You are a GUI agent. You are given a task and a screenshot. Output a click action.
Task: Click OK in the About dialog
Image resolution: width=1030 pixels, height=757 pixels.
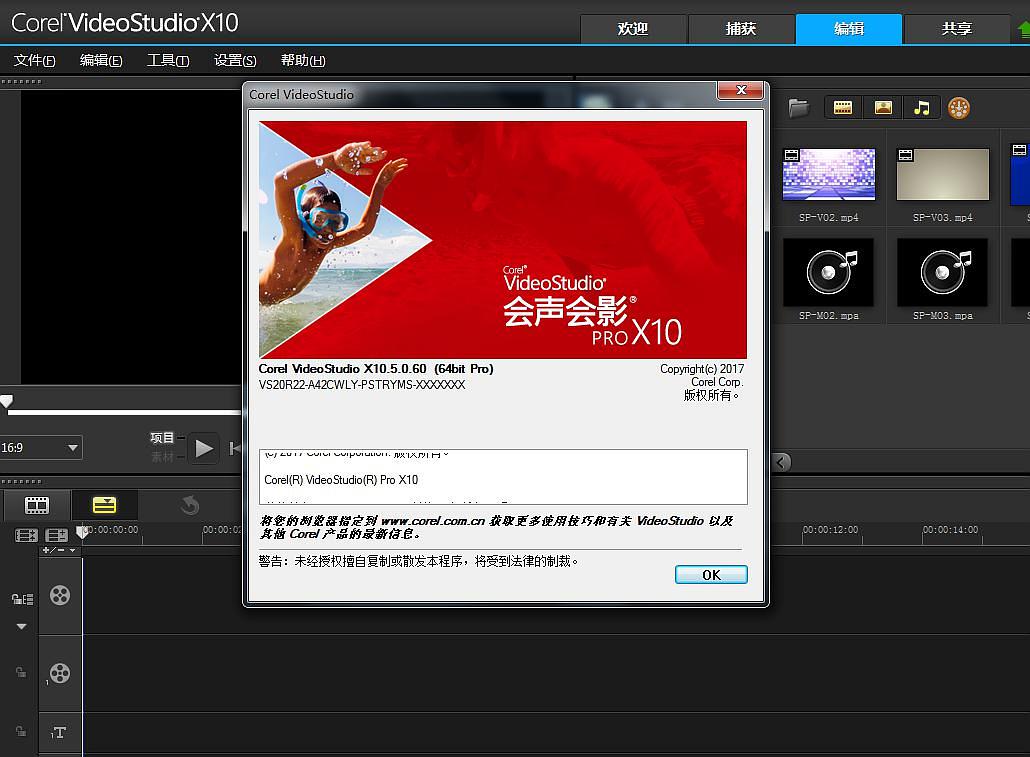pos(711,574)
